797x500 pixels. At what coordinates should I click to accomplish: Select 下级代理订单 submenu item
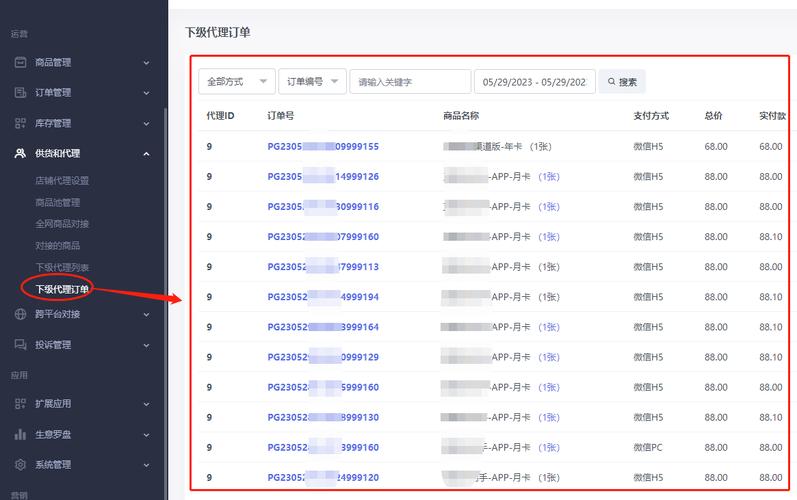62,289
